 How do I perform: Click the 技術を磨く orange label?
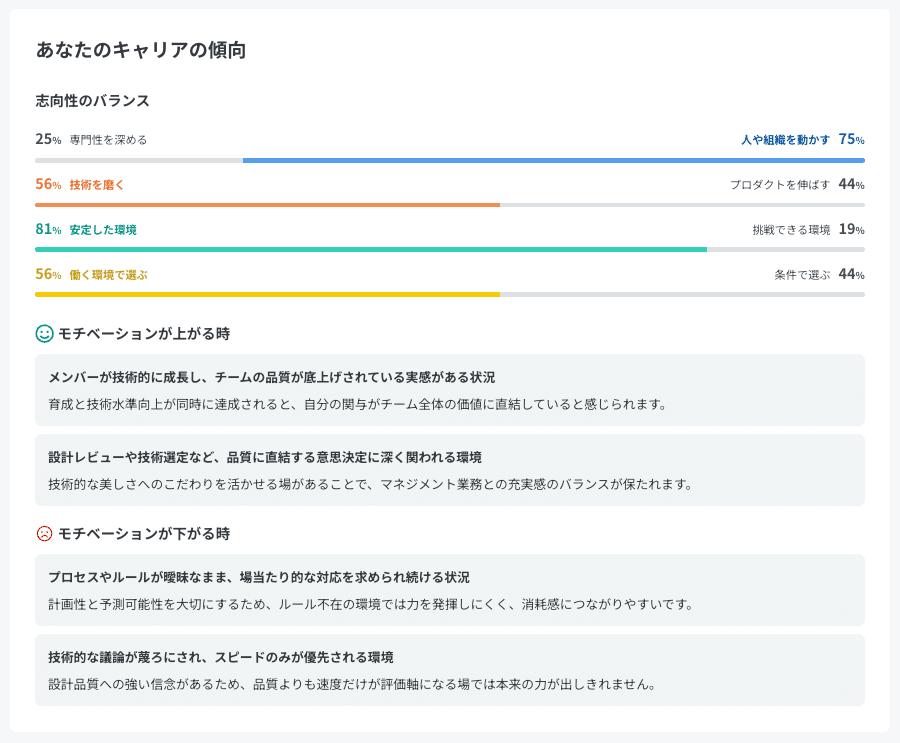(x=97, y=185)
